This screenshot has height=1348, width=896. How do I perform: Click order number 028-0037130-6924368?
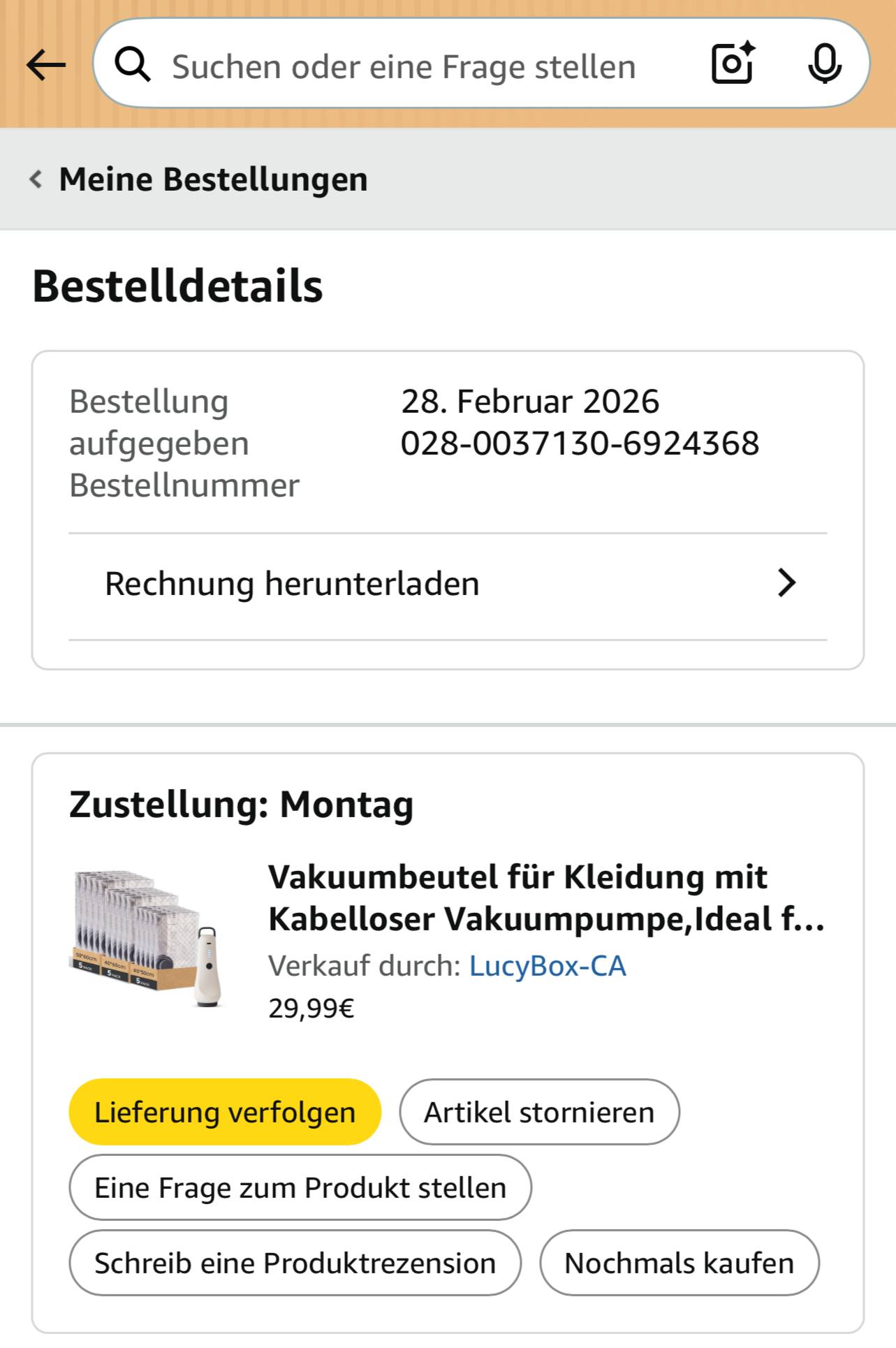click(580, 444)
